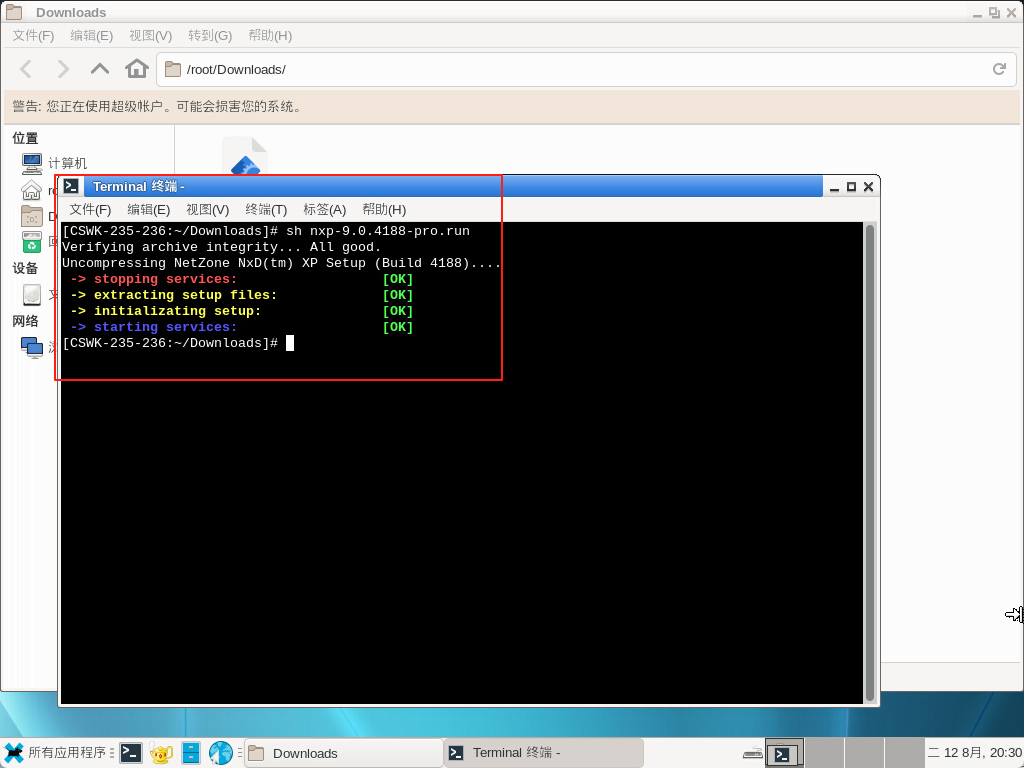Viewport: 1024px width, 768px height.
Task: Switch to Downloads window in taskbar
Action: click(x=343, y=753)
